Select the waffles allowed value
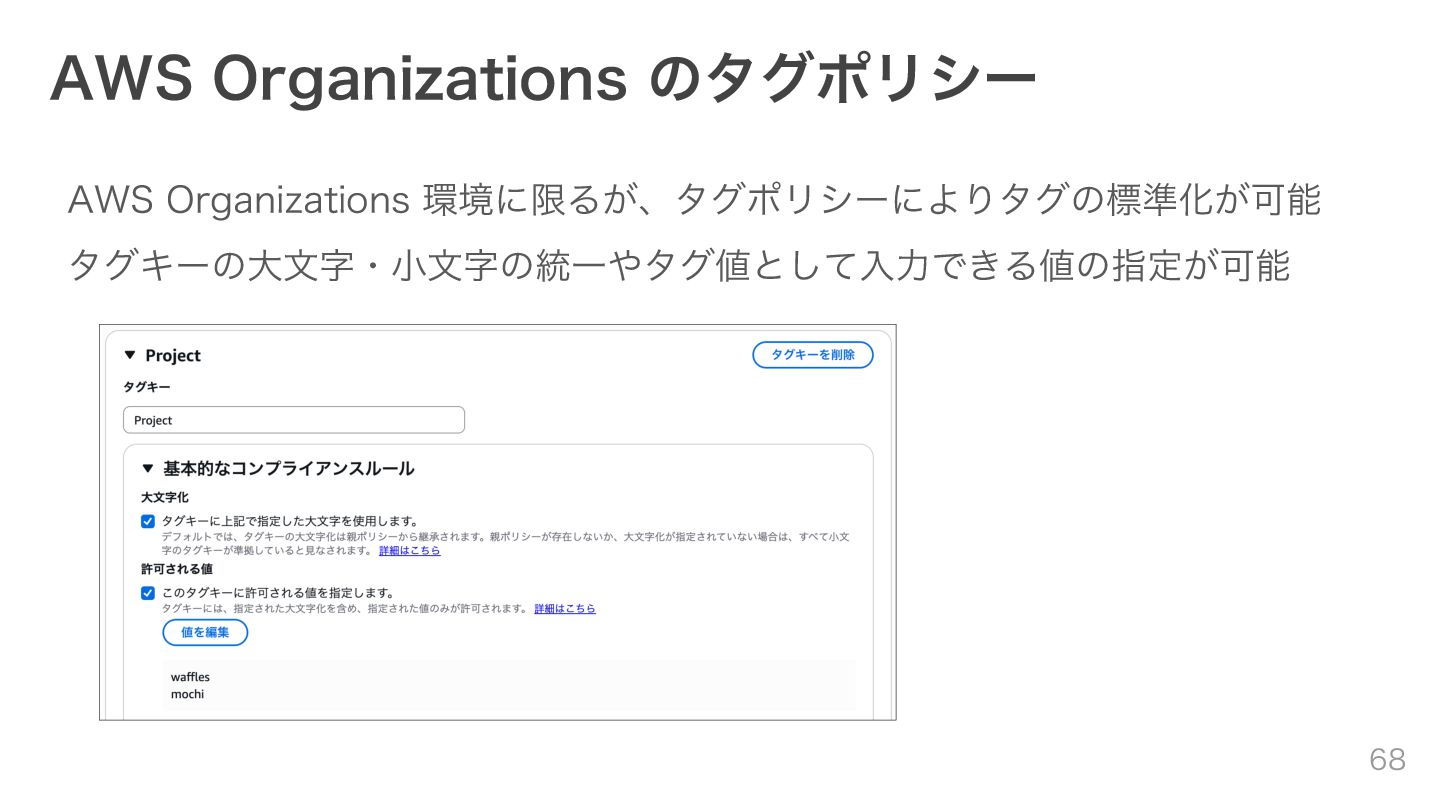This screenshot has width=1440, height=810. [x=190, y=677]
